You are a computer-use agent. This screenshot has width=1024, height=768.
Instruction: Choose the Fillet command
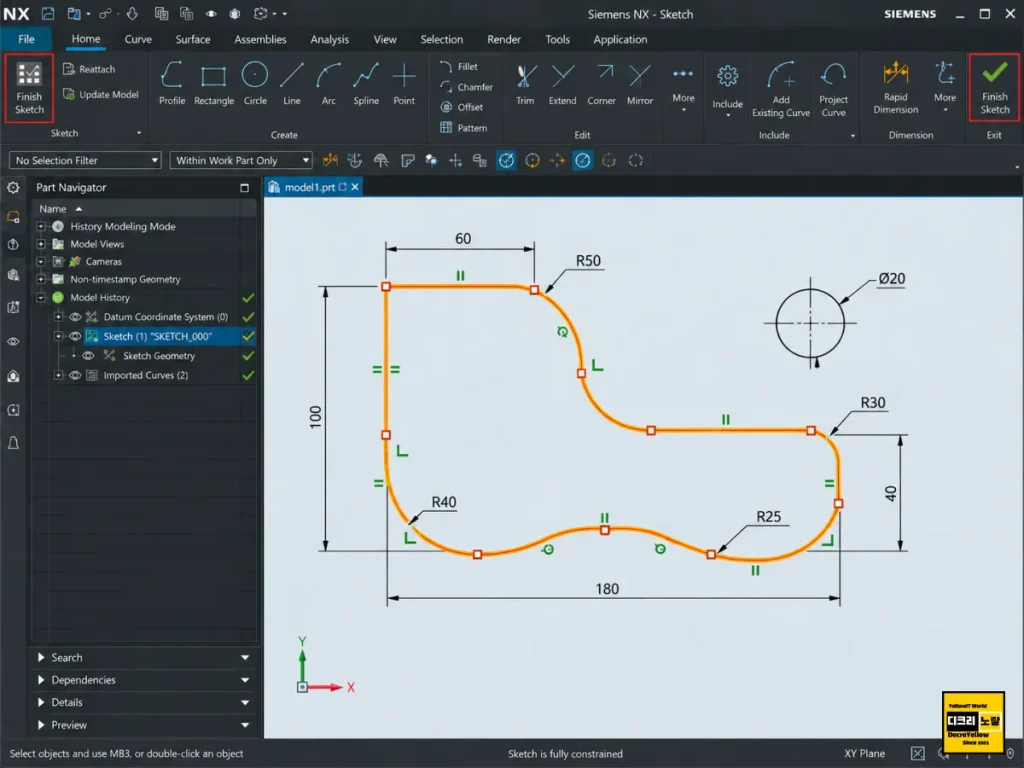coord(459,67)
